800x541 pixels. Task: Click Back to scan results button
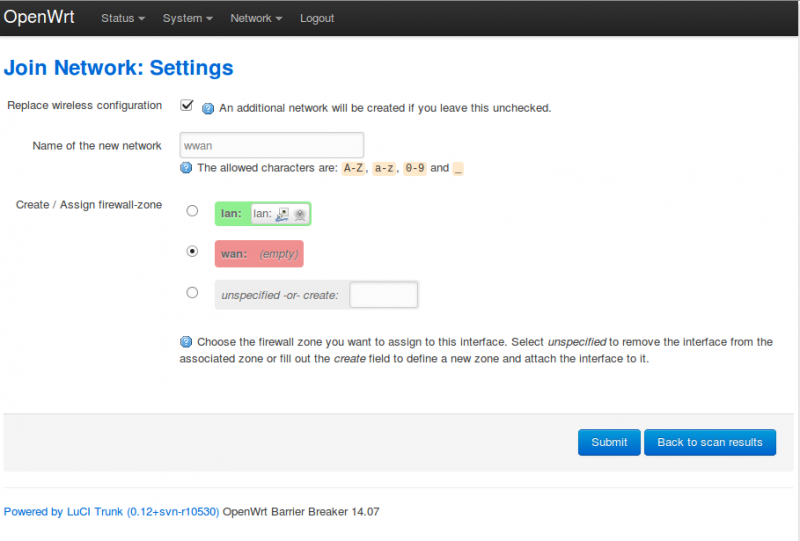point(709,442)
